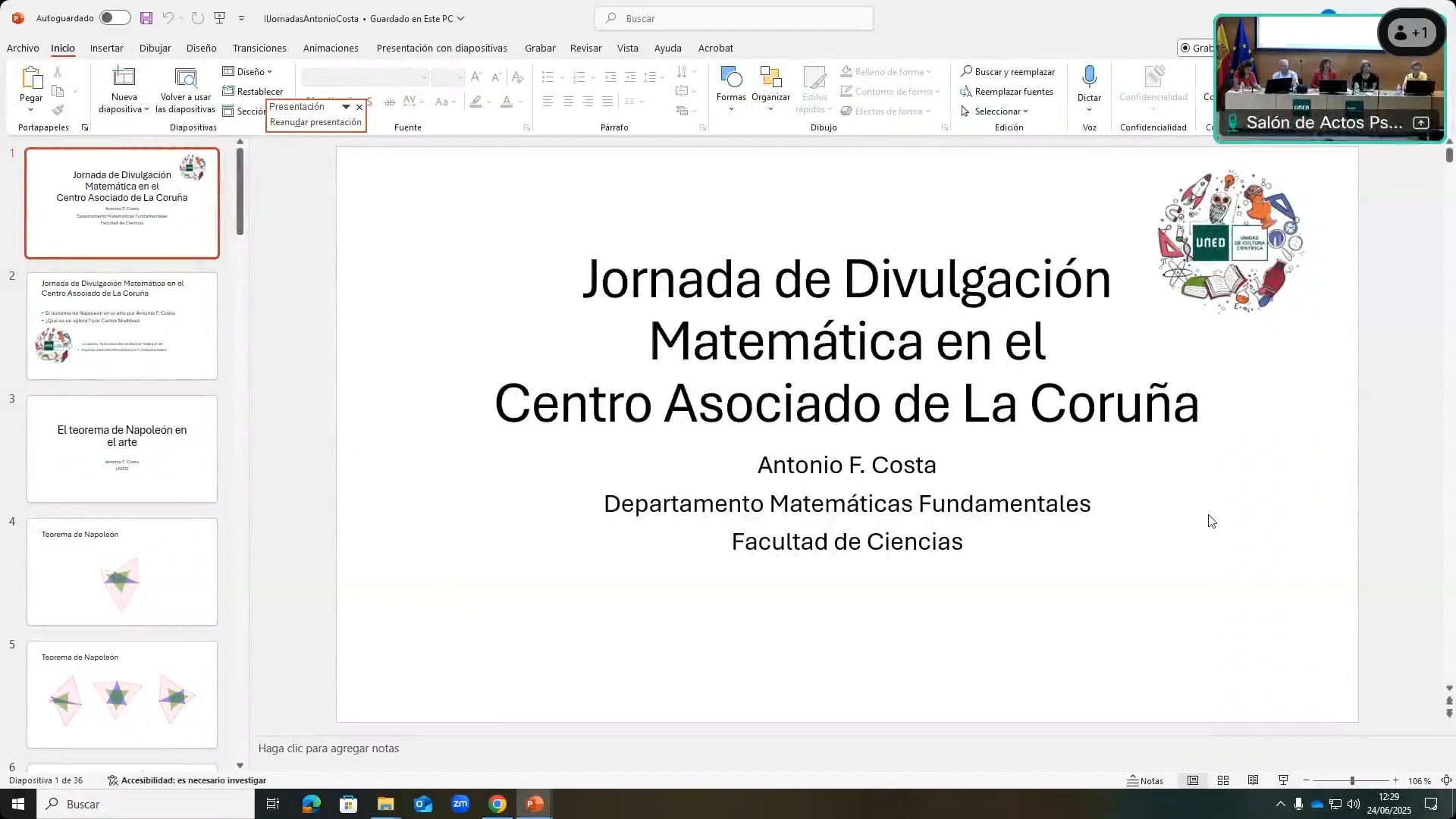
Task: Open the Organizar arrange menu
Action: coord(770,89)
